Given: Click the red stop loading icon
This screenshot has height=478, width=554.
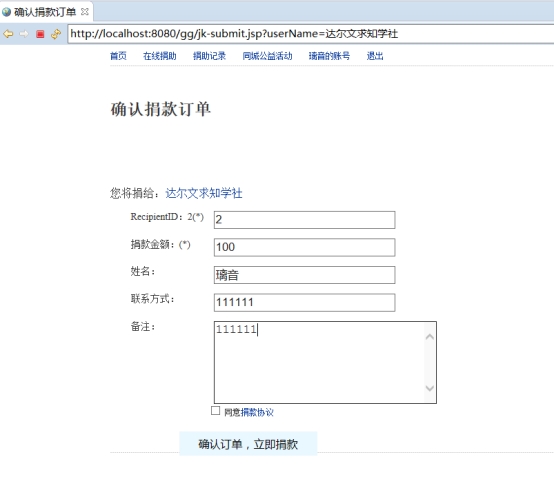Looking at the screenshot, I should pos(40,34).
